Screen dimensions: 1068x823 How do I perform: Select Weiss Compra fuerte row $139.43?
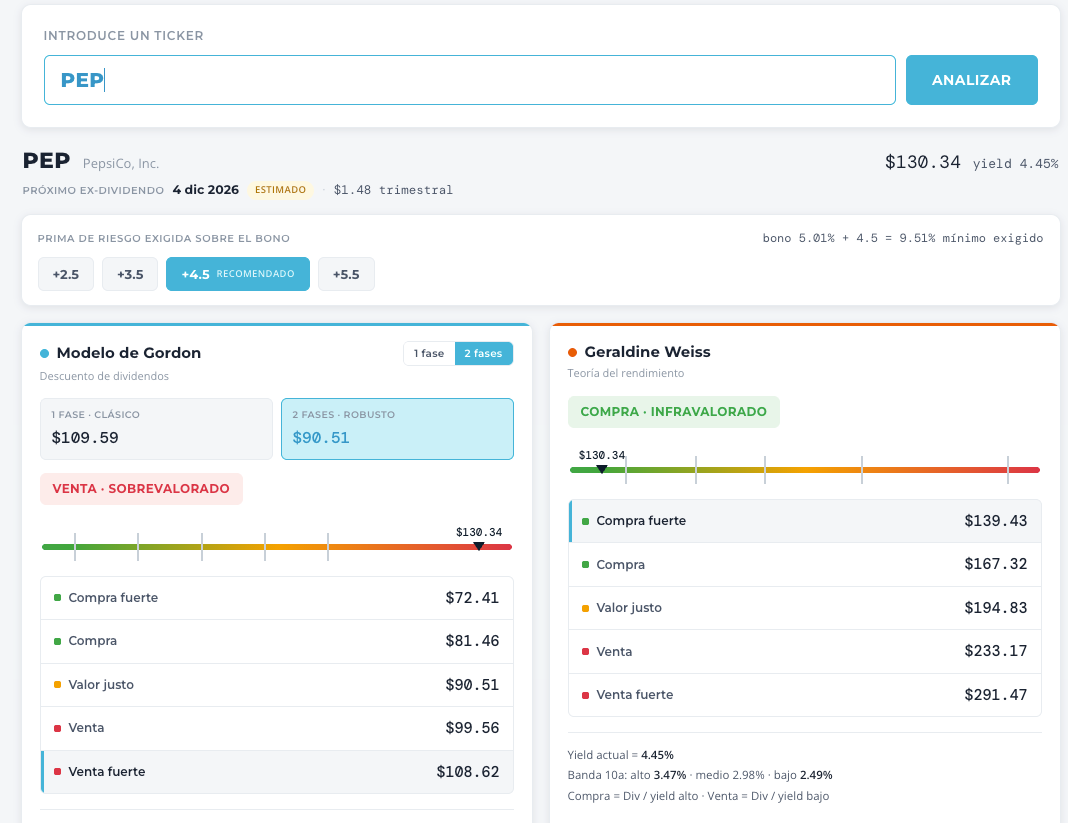point(805,521)
